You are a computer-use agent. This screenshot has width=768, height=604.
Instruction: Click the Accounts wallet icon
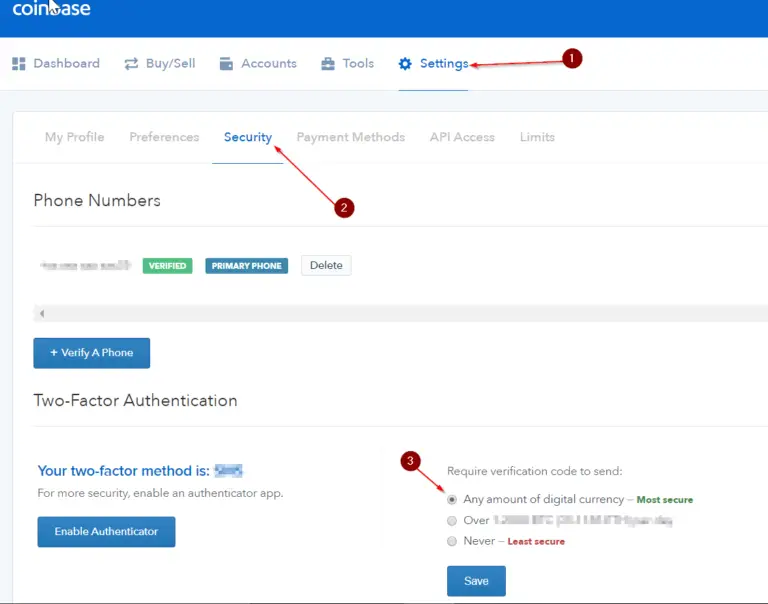226,64
